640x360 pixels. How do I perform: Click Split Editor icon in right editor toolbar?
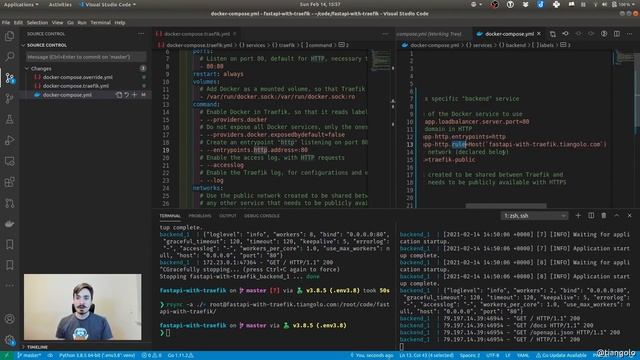pos(617,34)
